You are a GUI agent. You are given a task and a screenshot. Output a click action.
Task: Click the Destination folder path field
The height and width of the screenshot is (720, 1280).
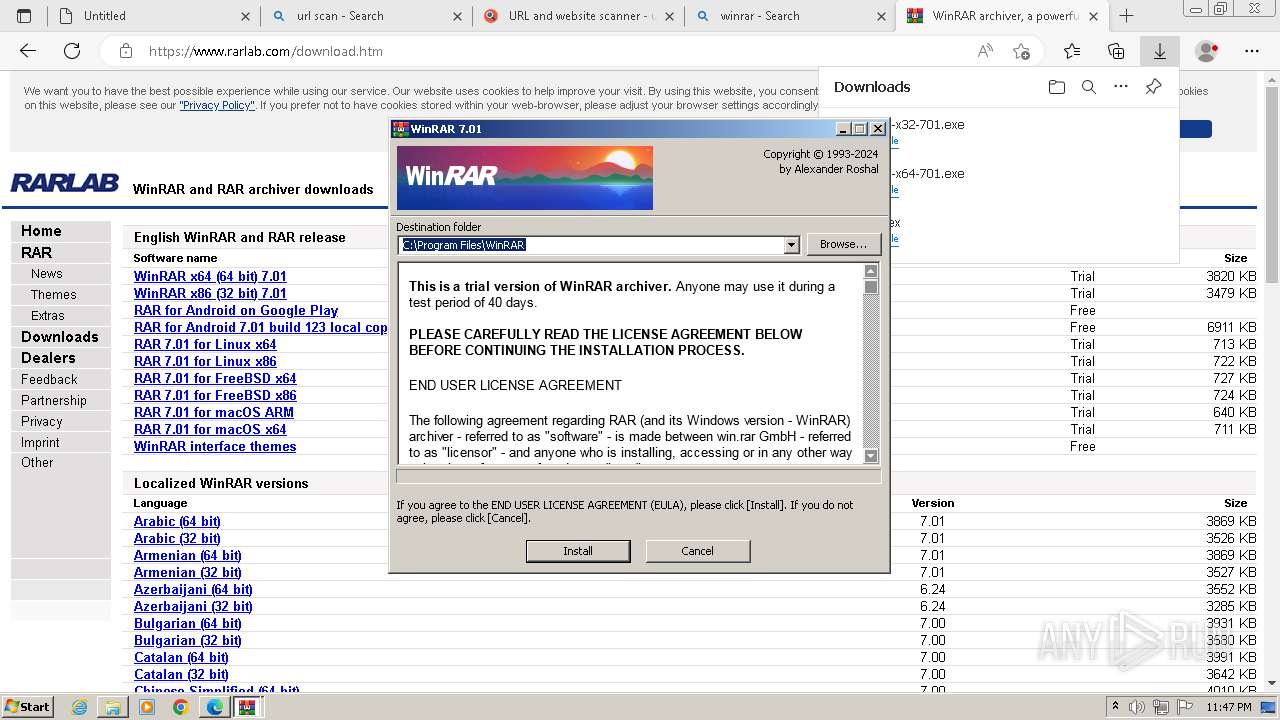click(590, 245)
